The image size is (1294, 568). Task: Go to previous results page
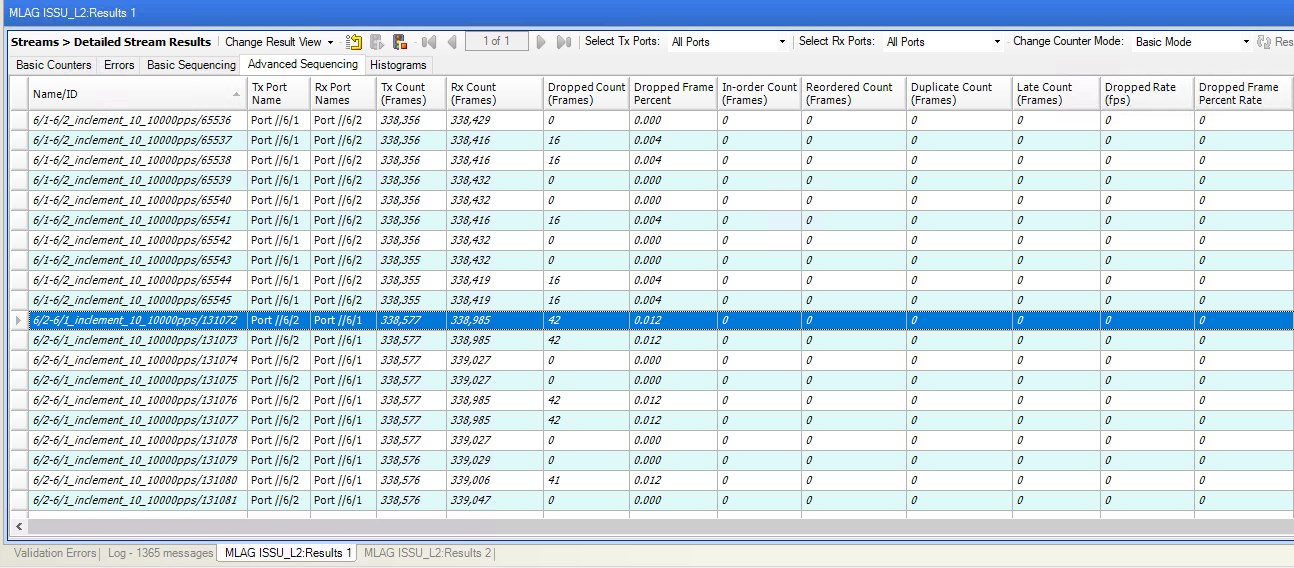tap(452, 42)
